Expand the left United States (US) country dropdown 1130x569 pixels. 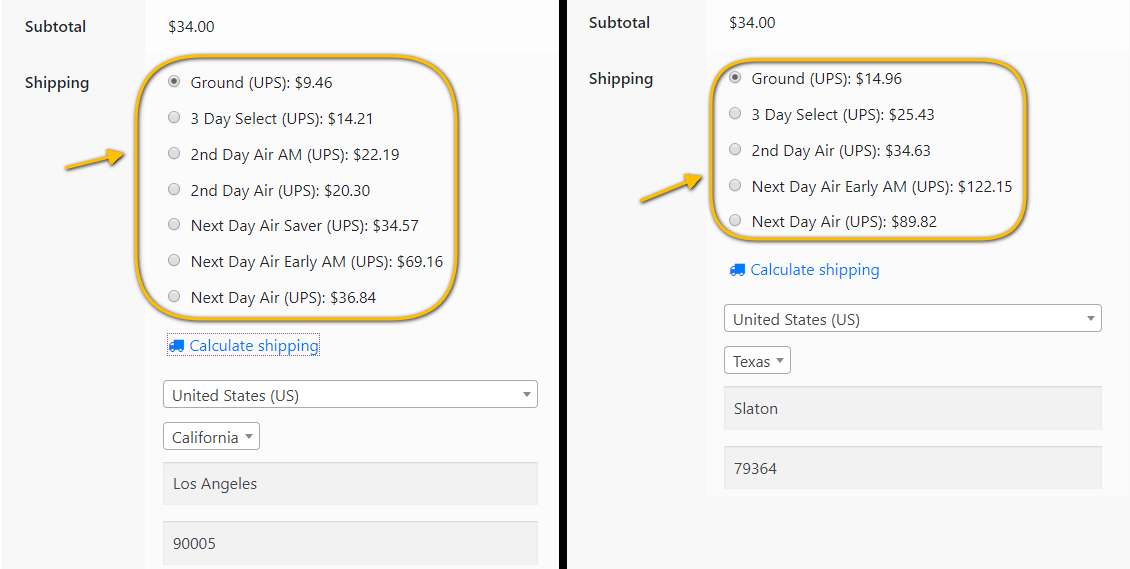pyautogui.click(x=350, y=395)
